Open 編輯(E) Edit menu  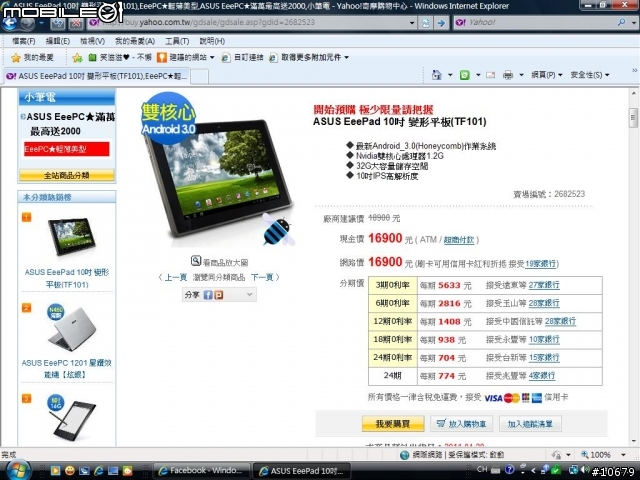[58, 41]
